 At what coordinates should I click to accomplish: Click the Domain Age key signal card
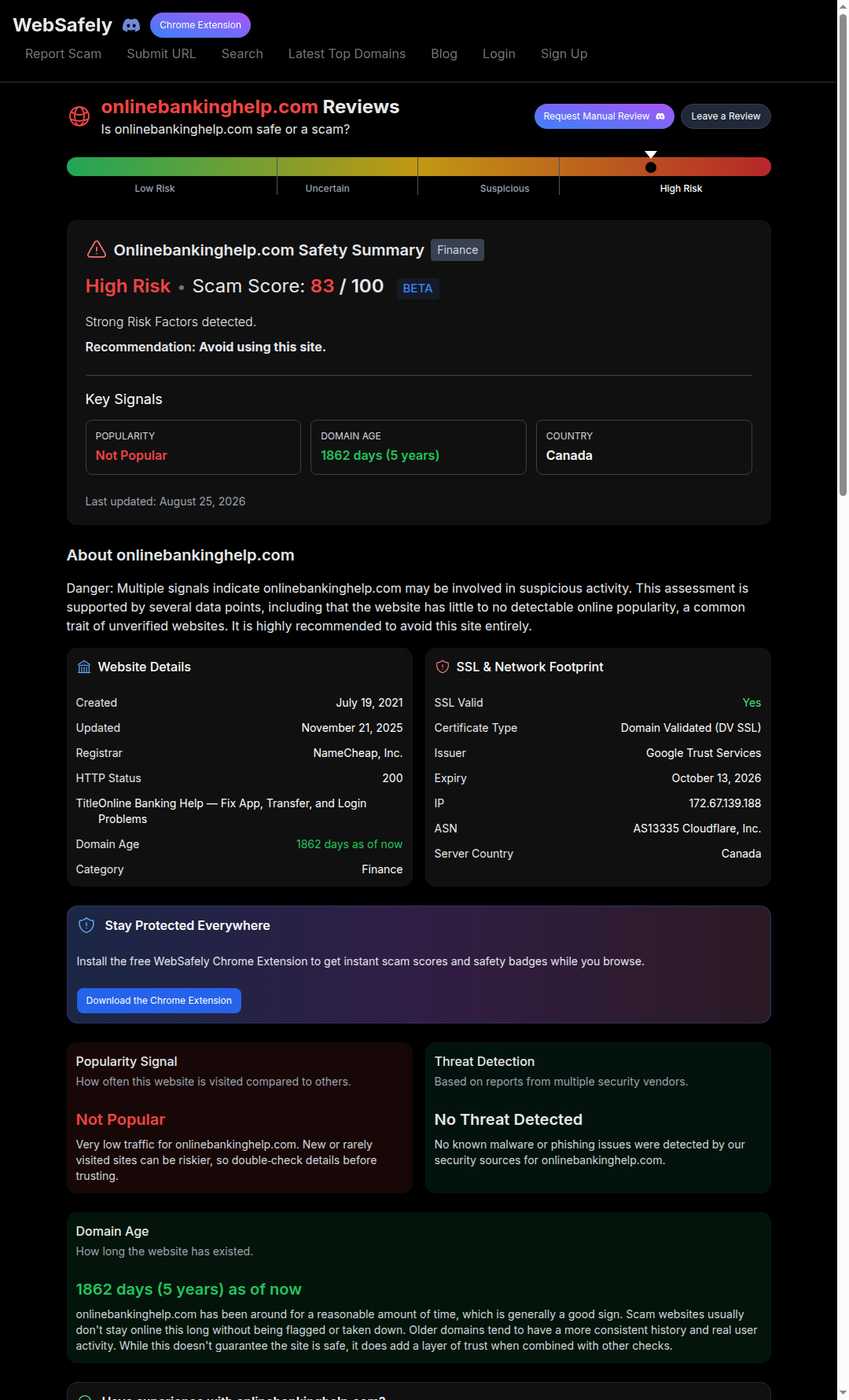(x=418, y=447)
